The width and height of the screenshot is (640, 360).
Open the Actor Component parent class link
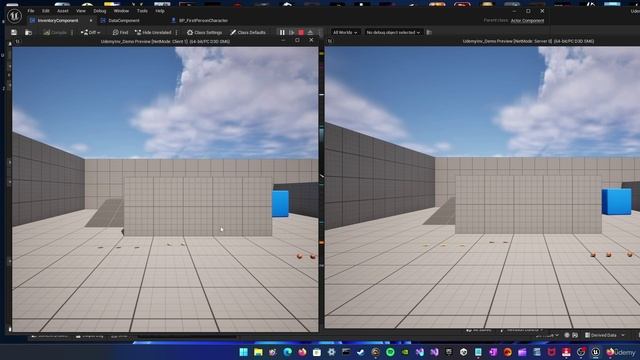[527, 20]
